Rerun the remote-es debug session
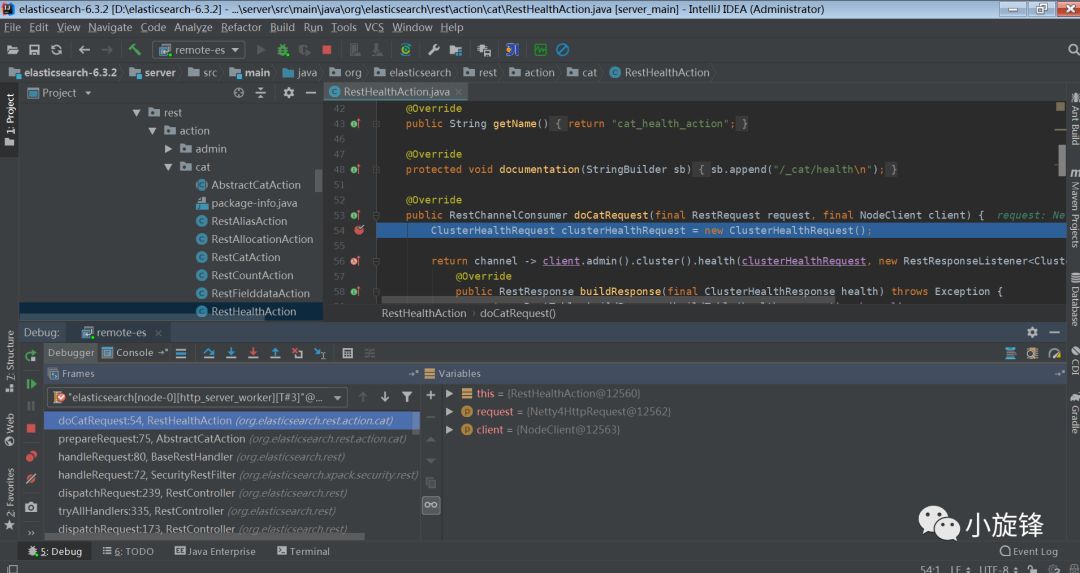 [31, 356]
